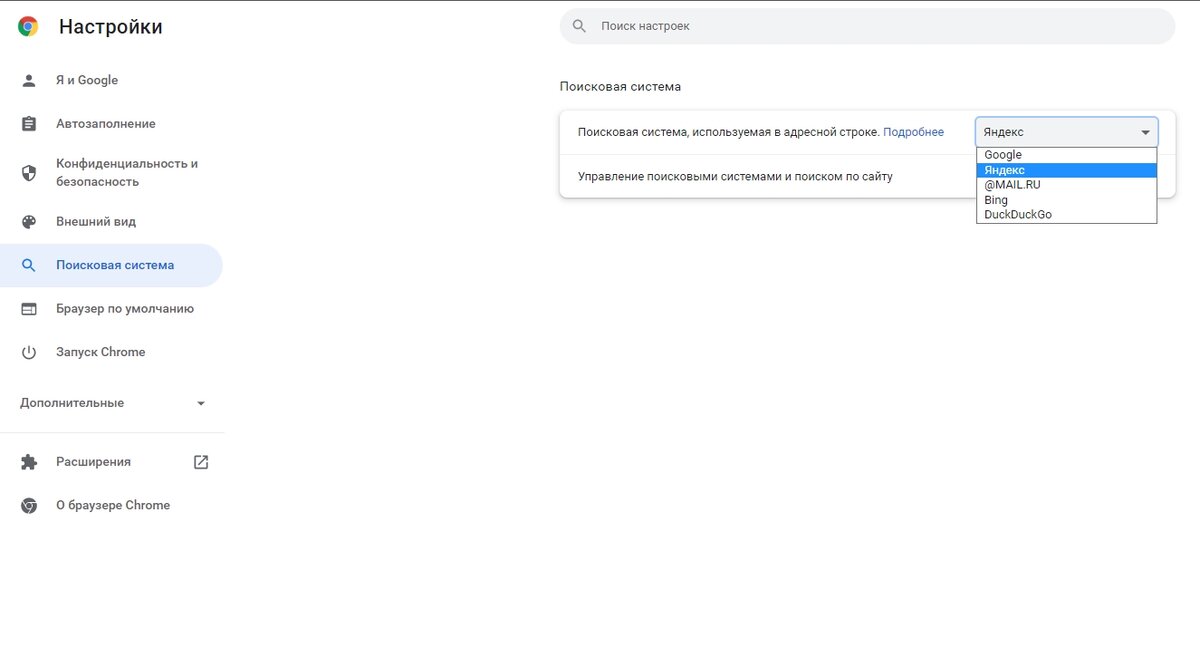Viewport: 1200px width, 648px height.
Task: Choose Google from the search engine list
Action: (1067, 155)
